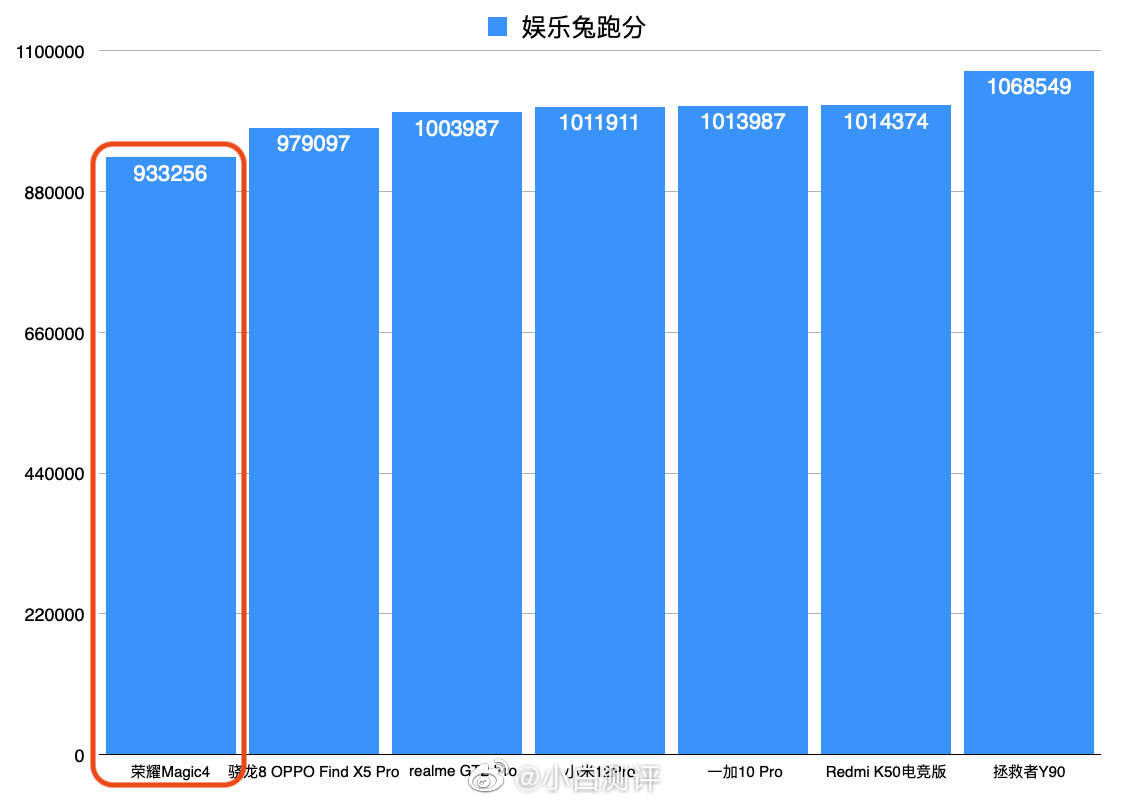
Task: Click the blue legend swatch for 娱乐兔跑分
Action: (497, 27)
